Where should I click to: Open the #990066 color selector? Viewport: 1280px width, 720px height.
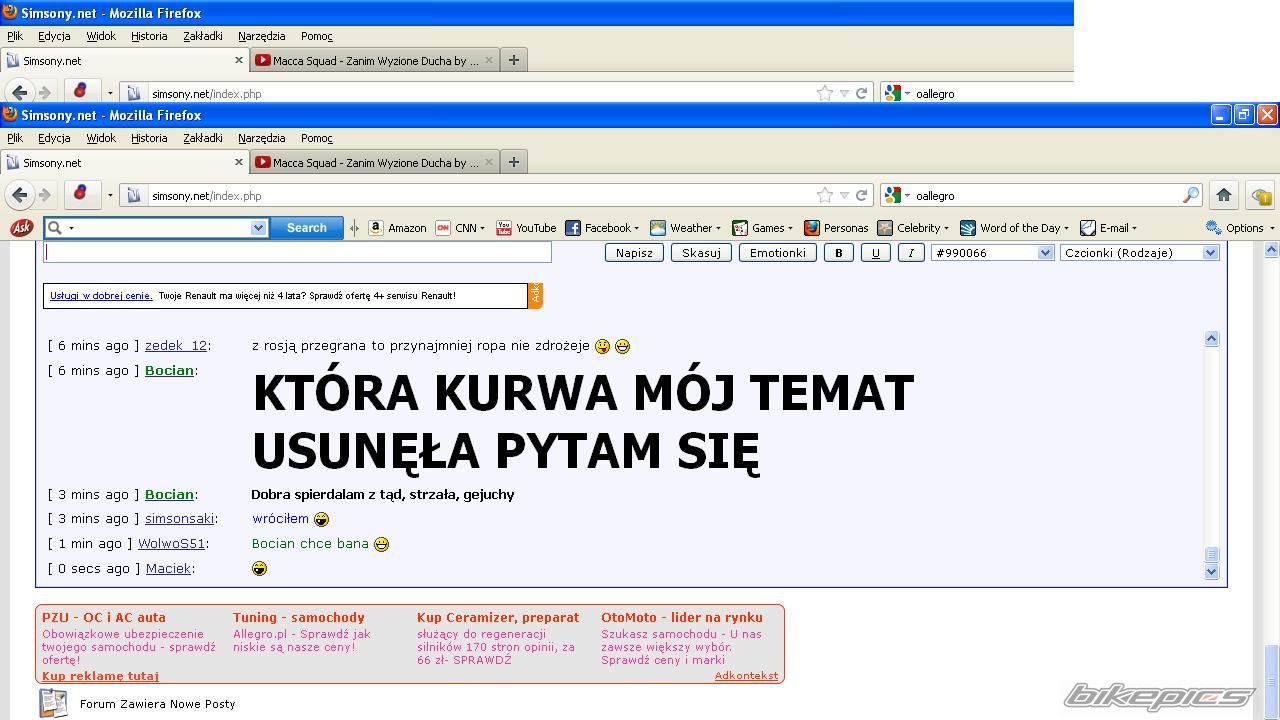[x=992, y=253]
